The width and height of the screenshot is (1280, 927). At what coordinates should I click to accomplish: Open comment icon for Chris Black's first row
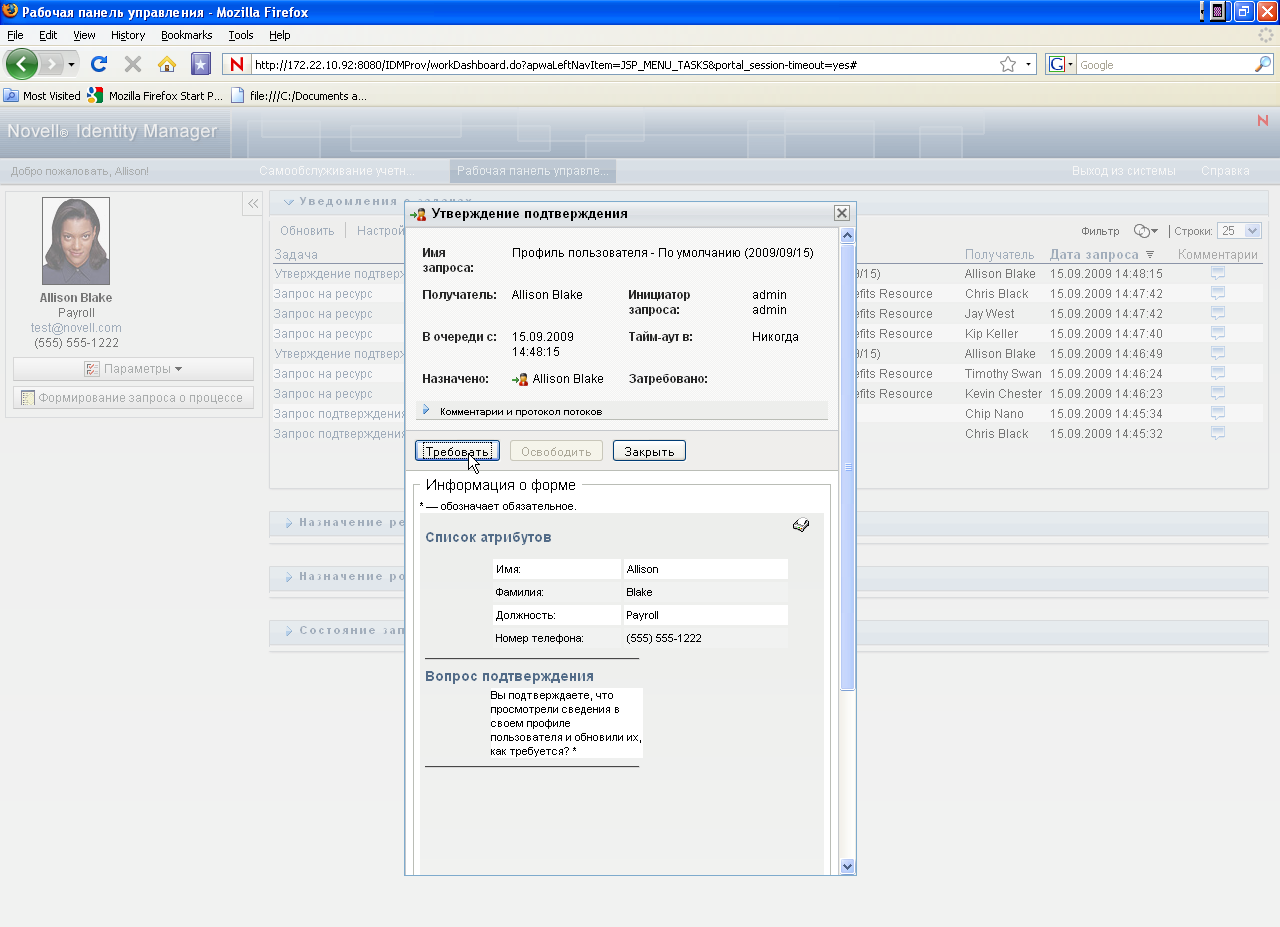pyautogui.click(x=1217, y=293)
